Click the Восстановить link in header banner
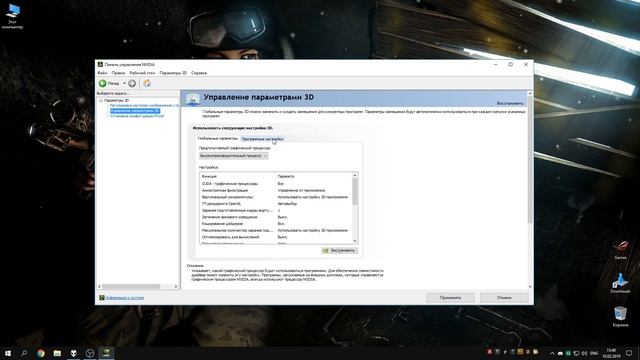This screenshot has height=360, width=640. [x=510, y=103]
